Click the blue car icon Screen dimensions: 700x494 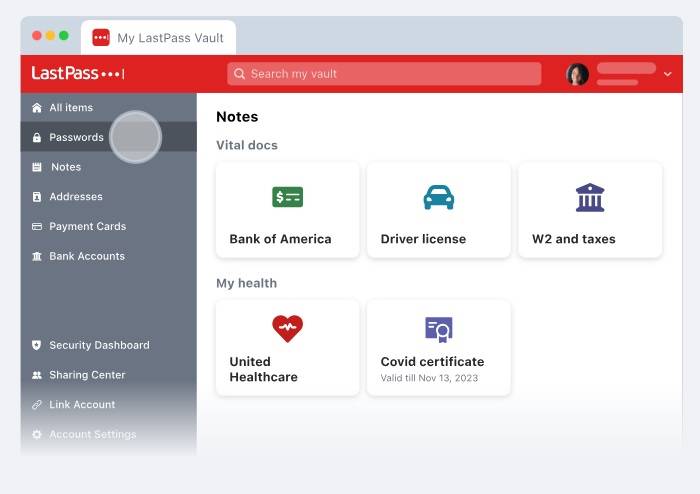click(x=439, y=197)
